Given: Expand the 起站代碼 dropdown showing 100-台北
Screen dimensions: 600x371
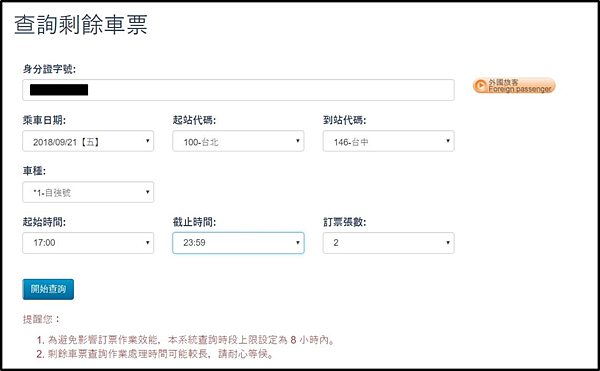Looking at the screenshot, I should pyautogui.click(x=238, y=141).
